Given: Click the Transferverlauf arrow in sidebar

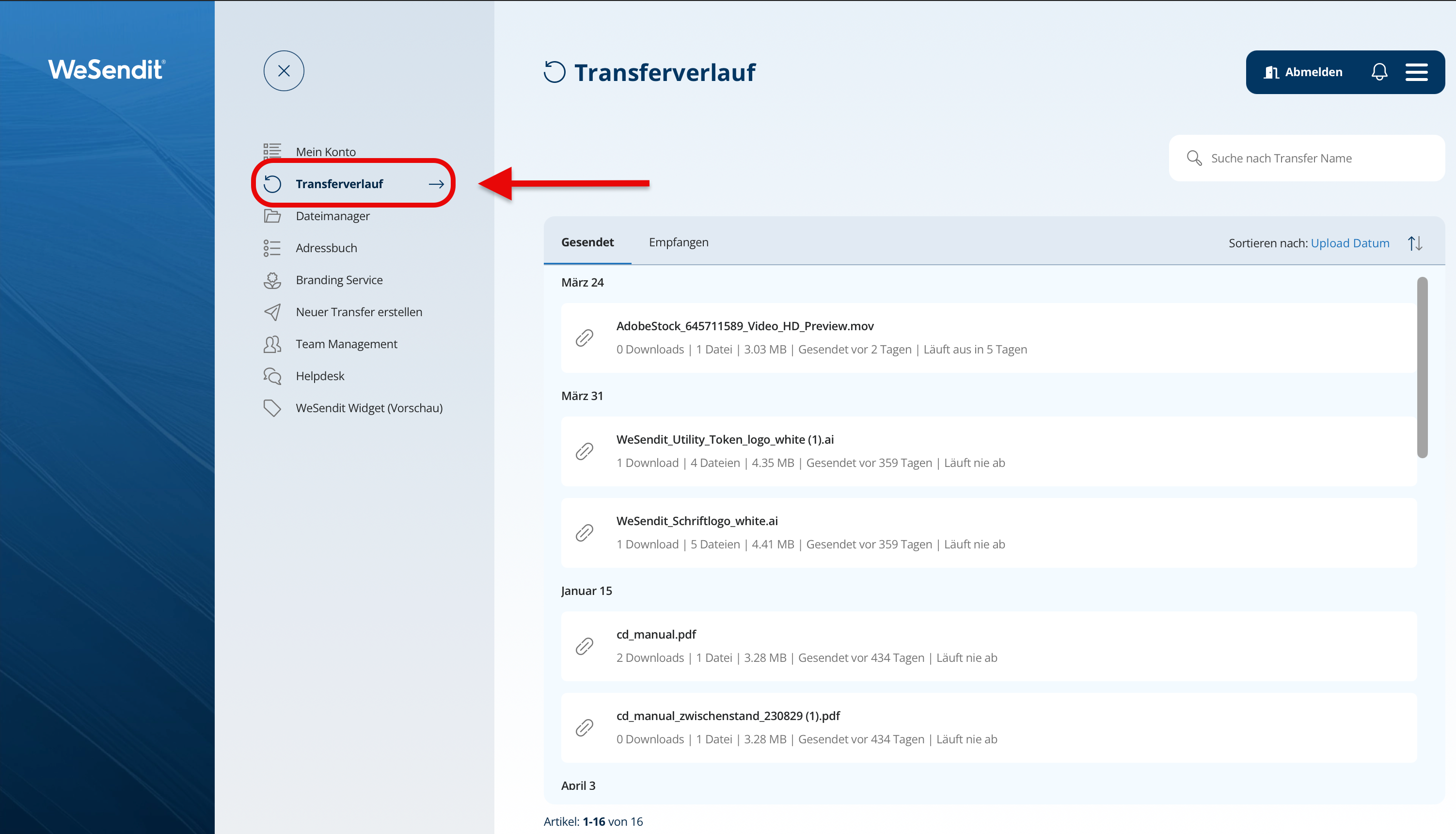Looking at the screenshot, I should pyautogui.click(x=436, y=184).
